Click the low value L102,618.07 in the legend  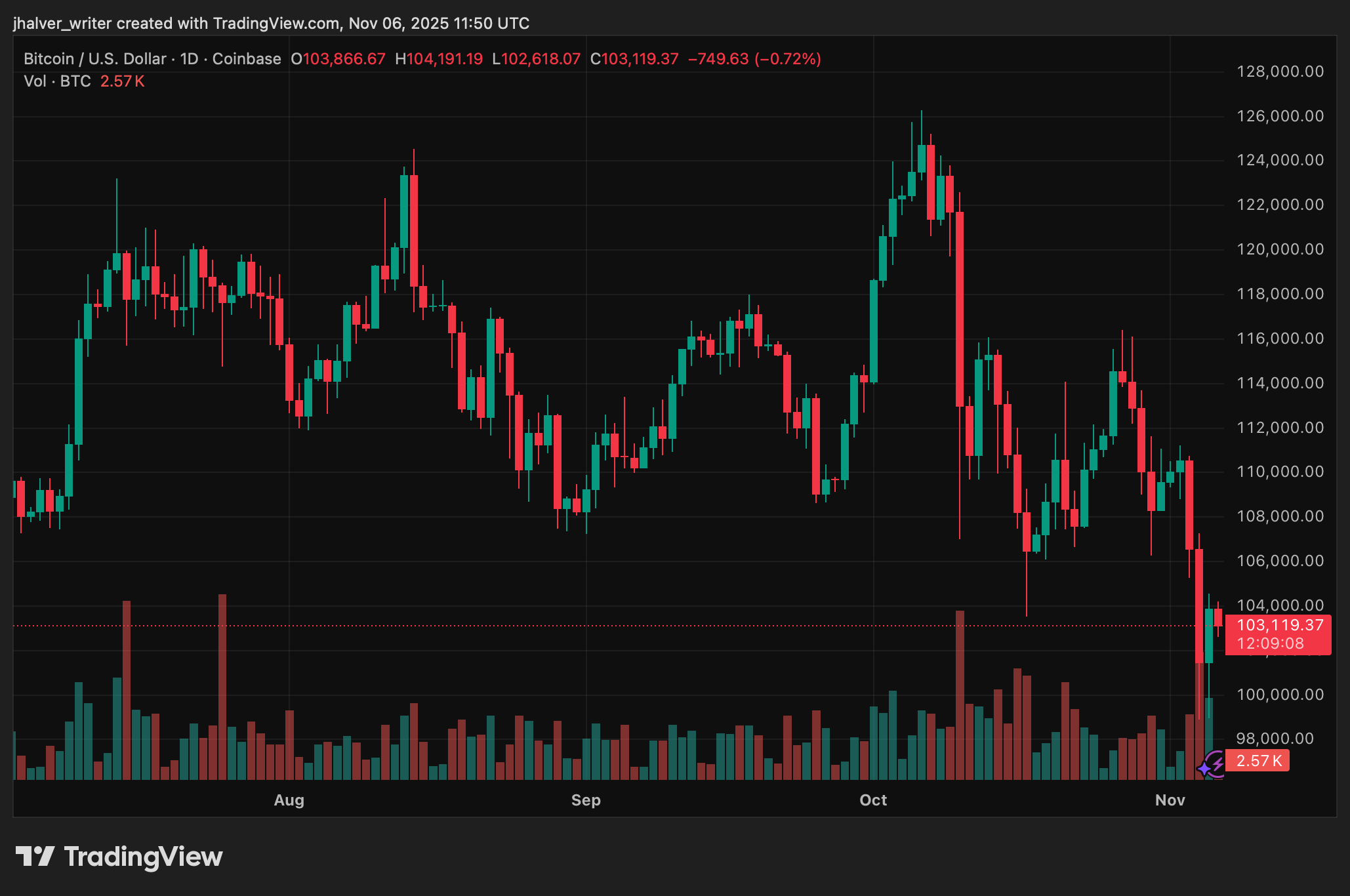(535, 58)
